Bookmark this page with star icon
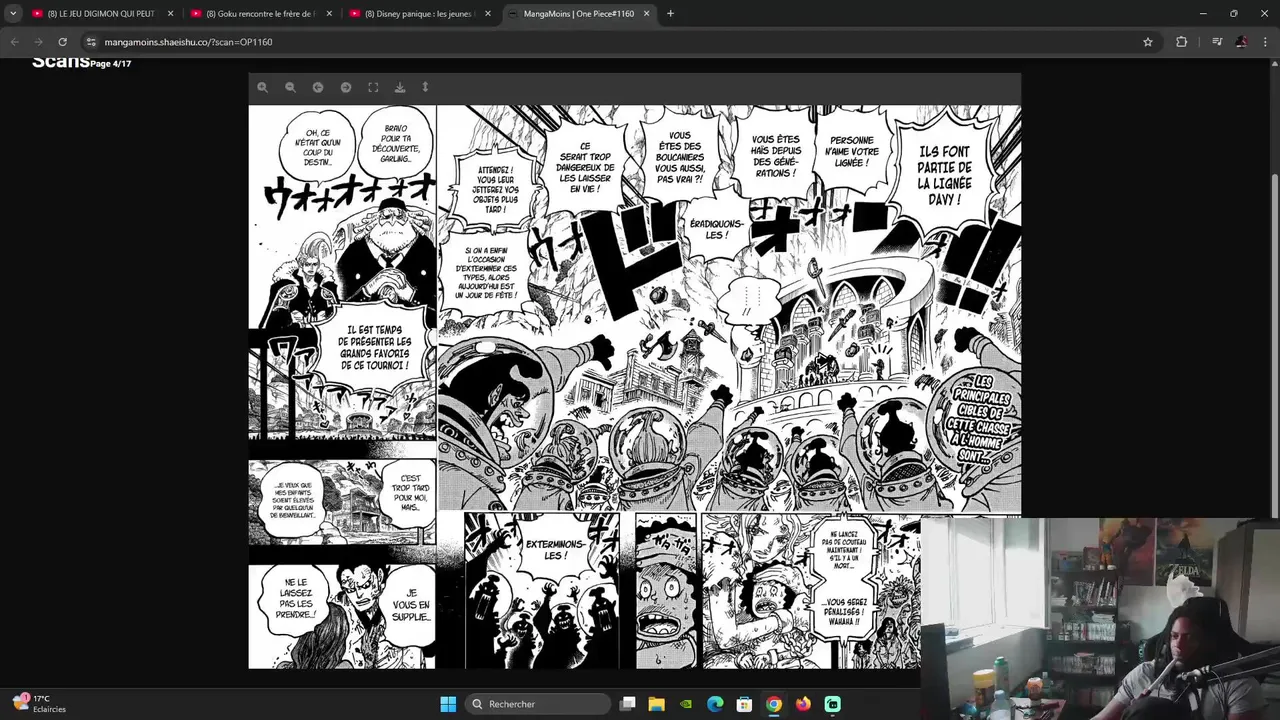Screen dimensions: 1280x720 tap(1148, 42)
